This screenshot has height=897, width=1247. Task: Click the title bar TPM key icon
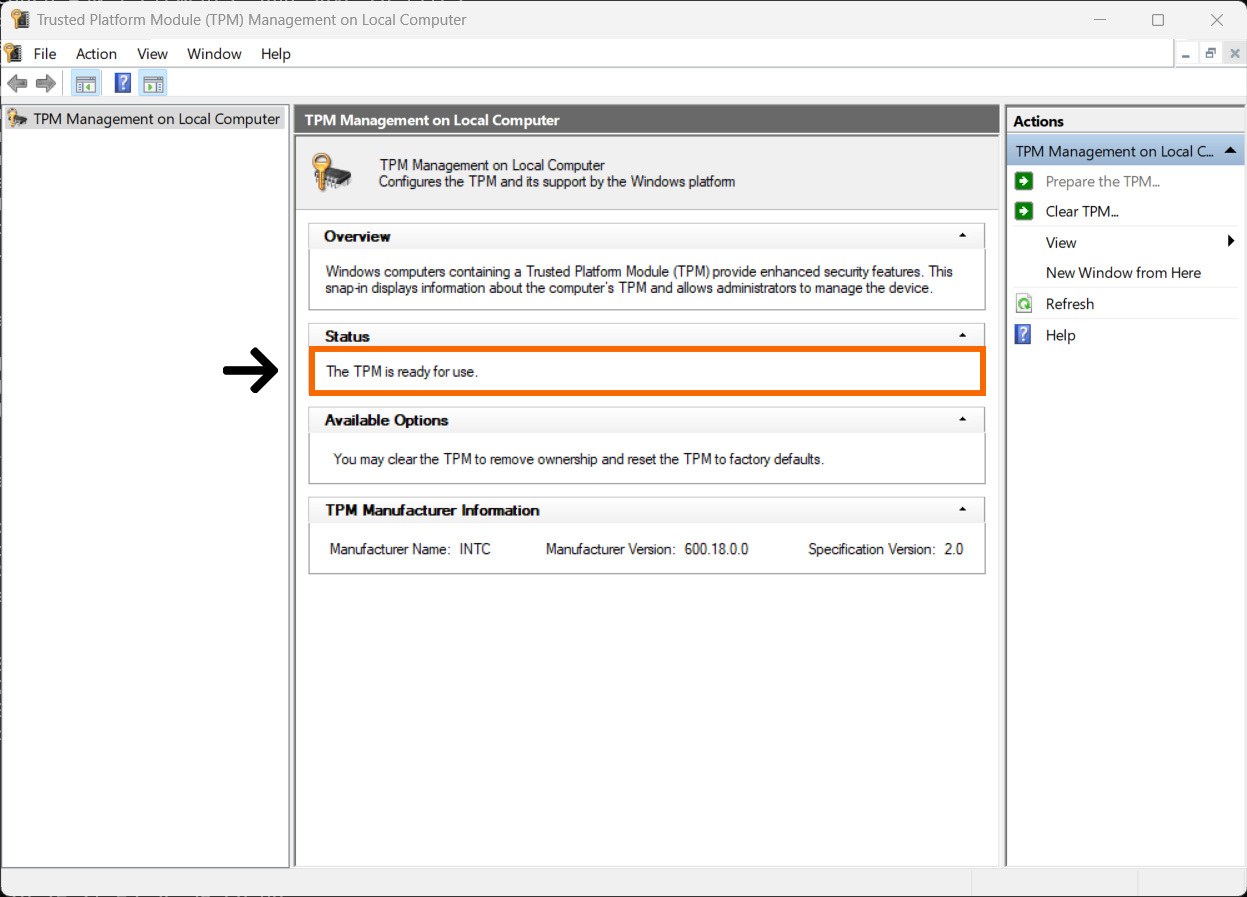(20, 19)
